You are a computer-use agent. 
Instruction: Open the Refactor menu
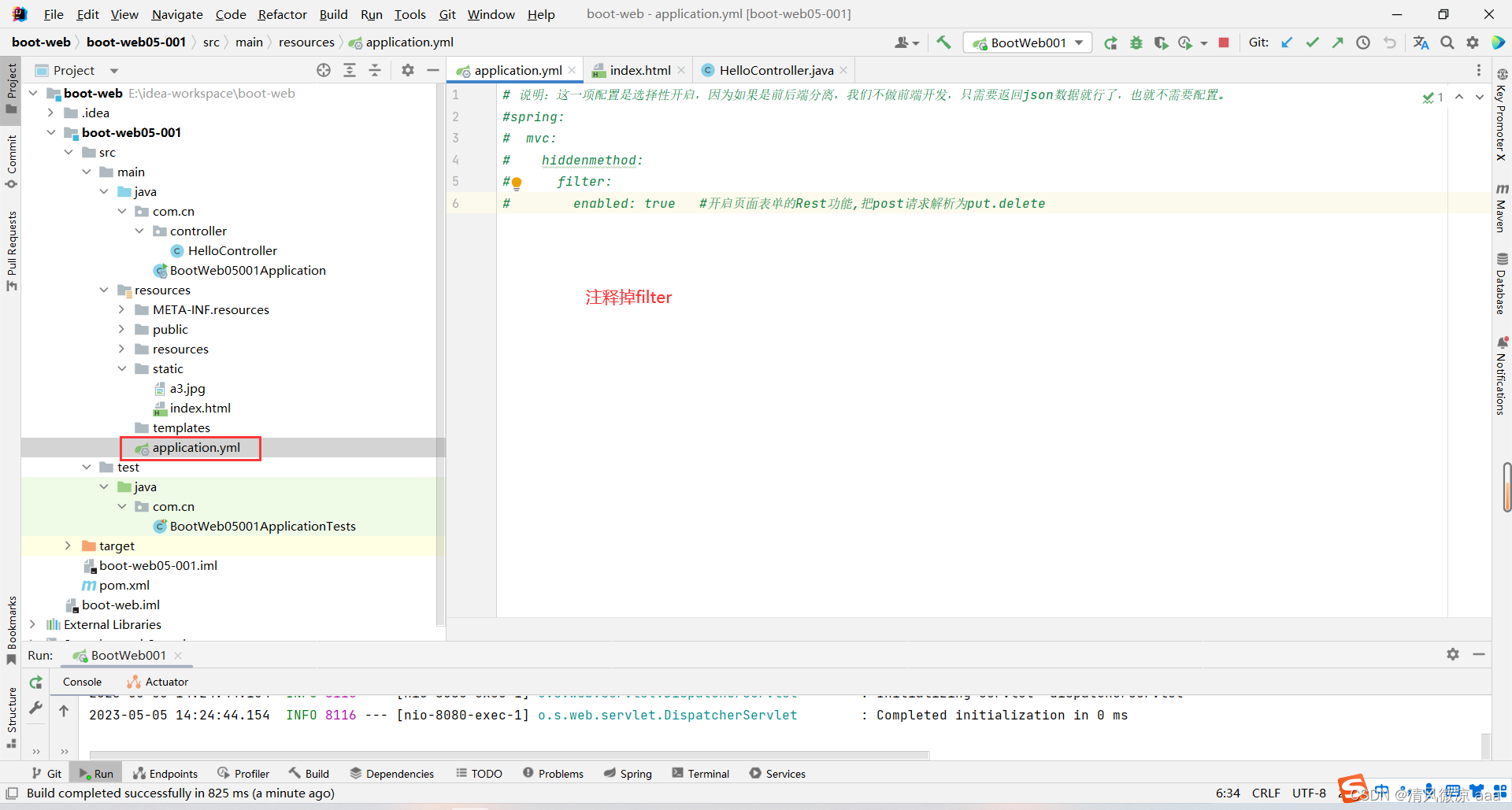point(282,14)
